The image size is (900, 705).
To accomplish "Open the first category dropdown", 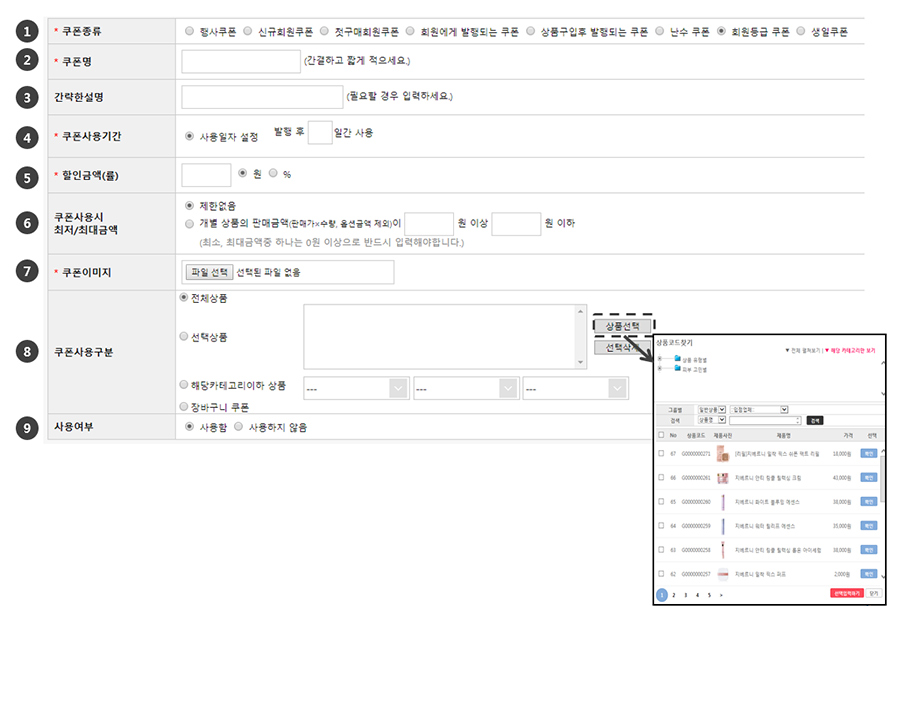I will pos(357,388).
